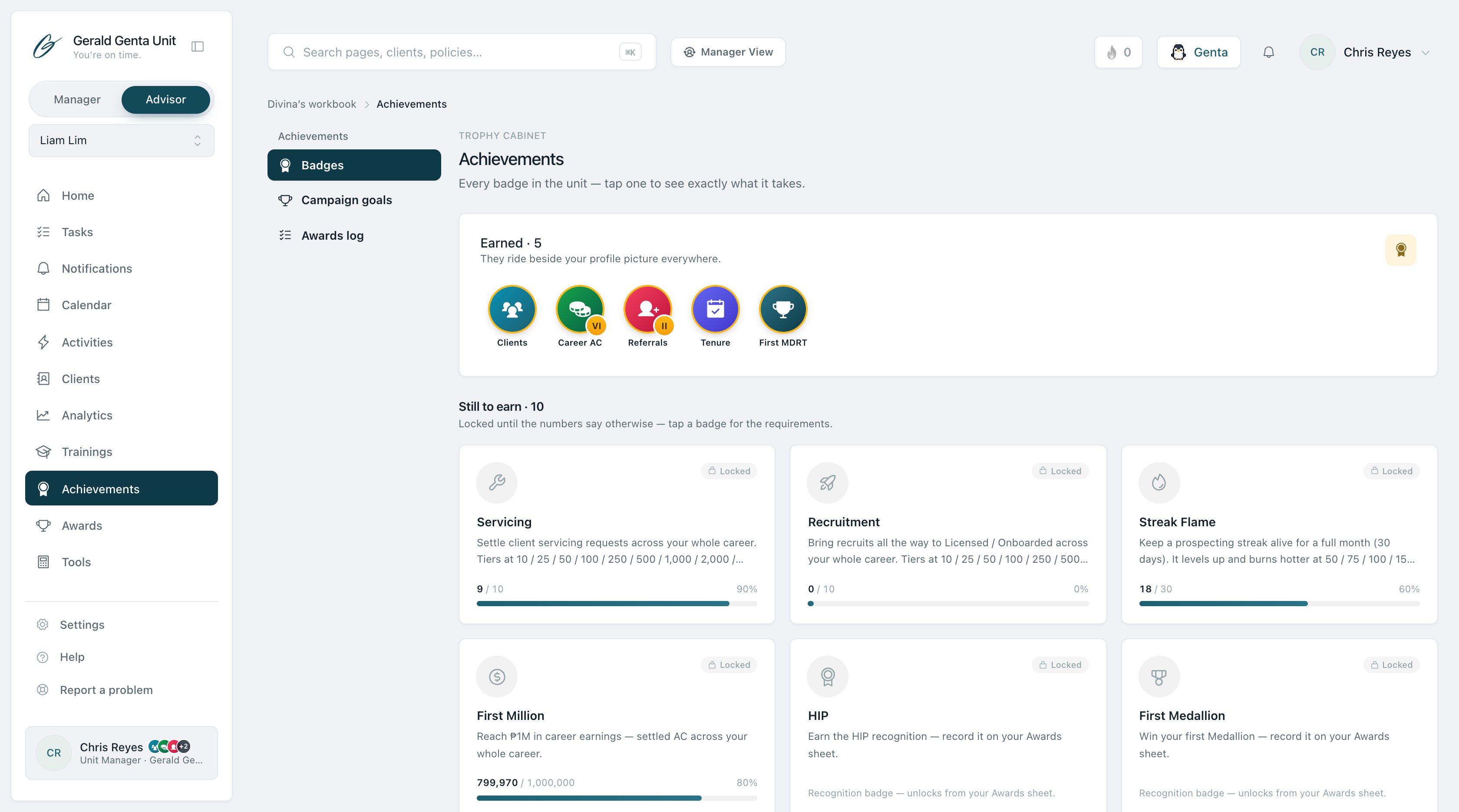This screenshot has width=1459, height=812.
Task: Open the Genta assistant button
Action: 1199,52
